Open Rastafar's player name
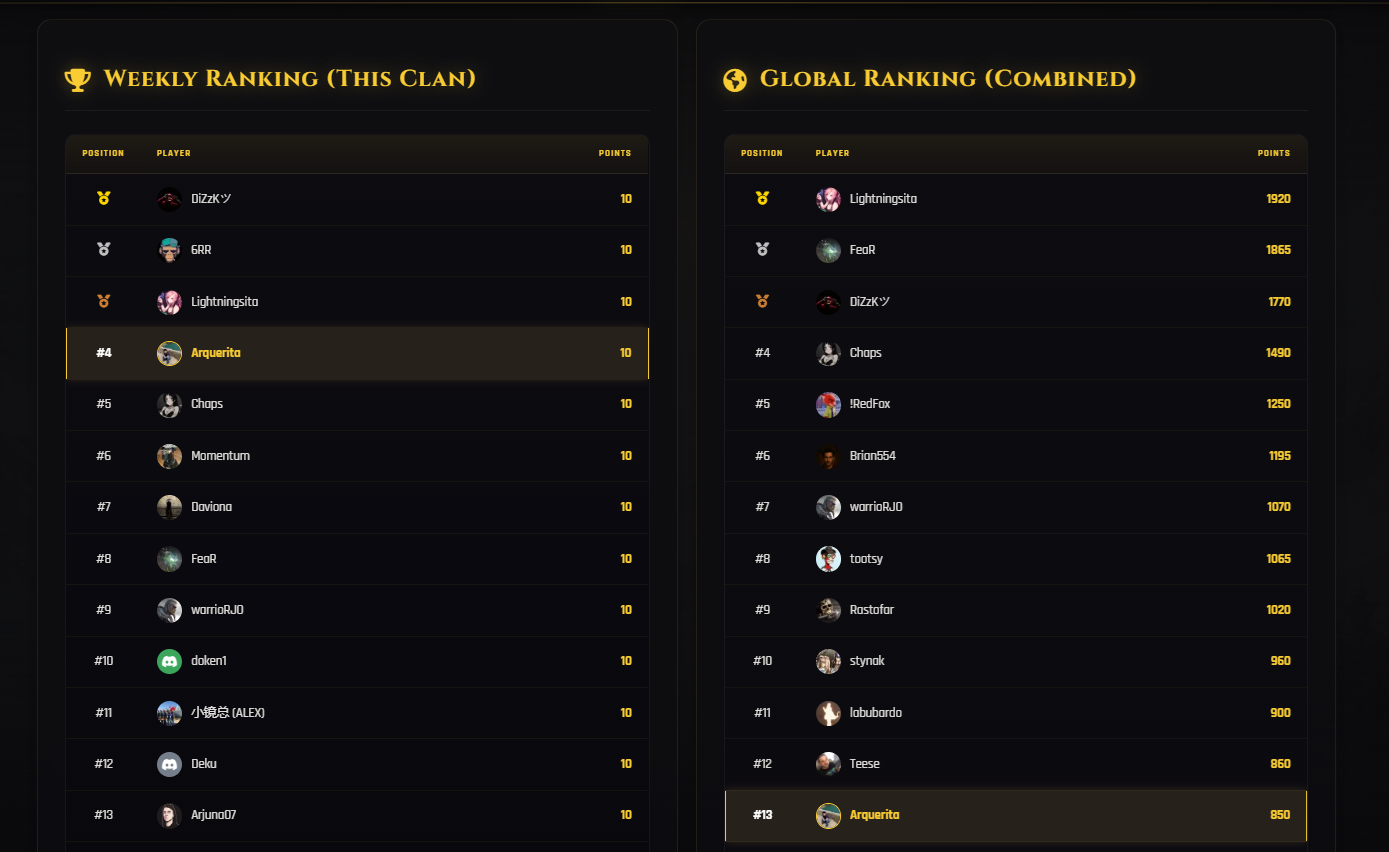Viewport: 1389px width, 852px height. pos(871,610)
